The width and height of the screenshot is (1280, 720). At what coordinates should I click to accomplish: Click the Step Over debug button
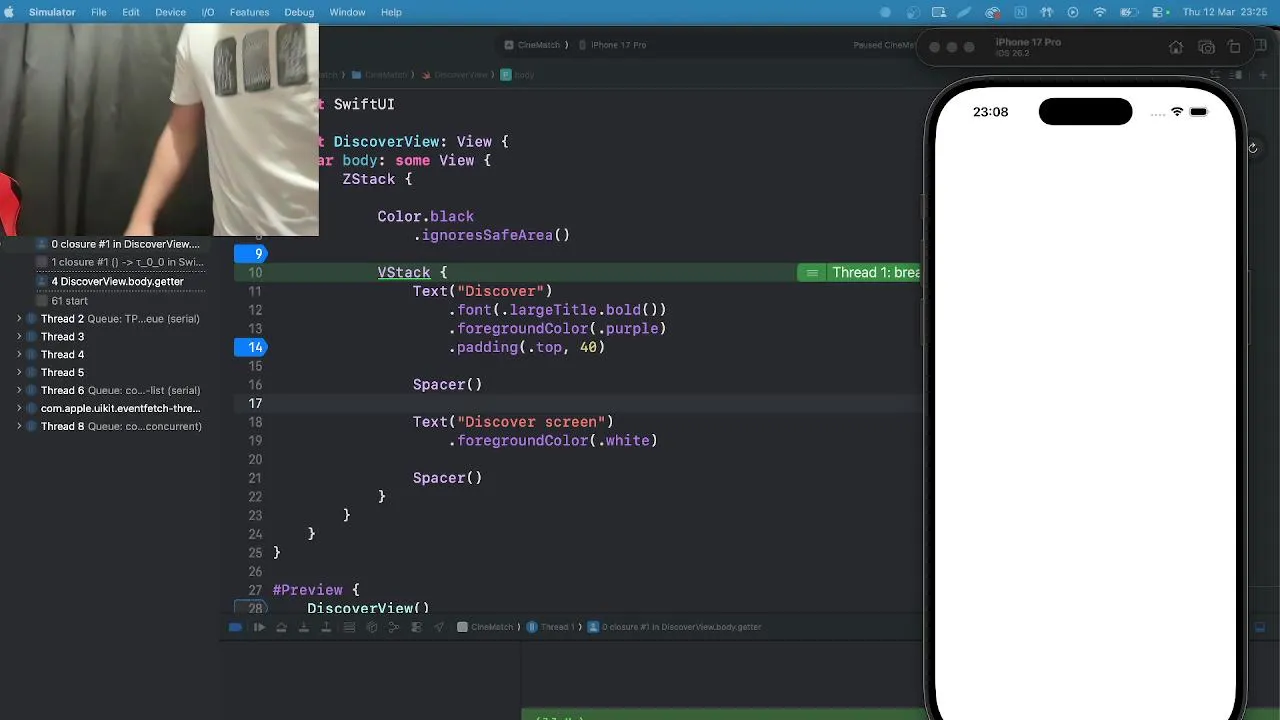(282, 627)
